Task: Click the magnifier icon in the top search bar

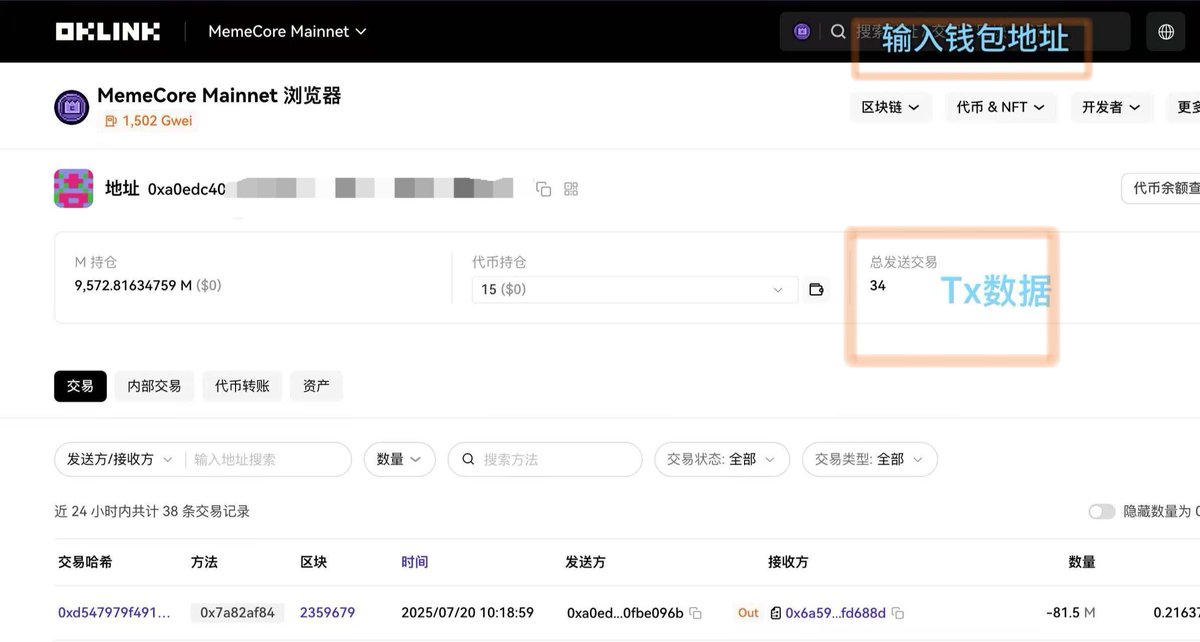Action: point(838,31)
